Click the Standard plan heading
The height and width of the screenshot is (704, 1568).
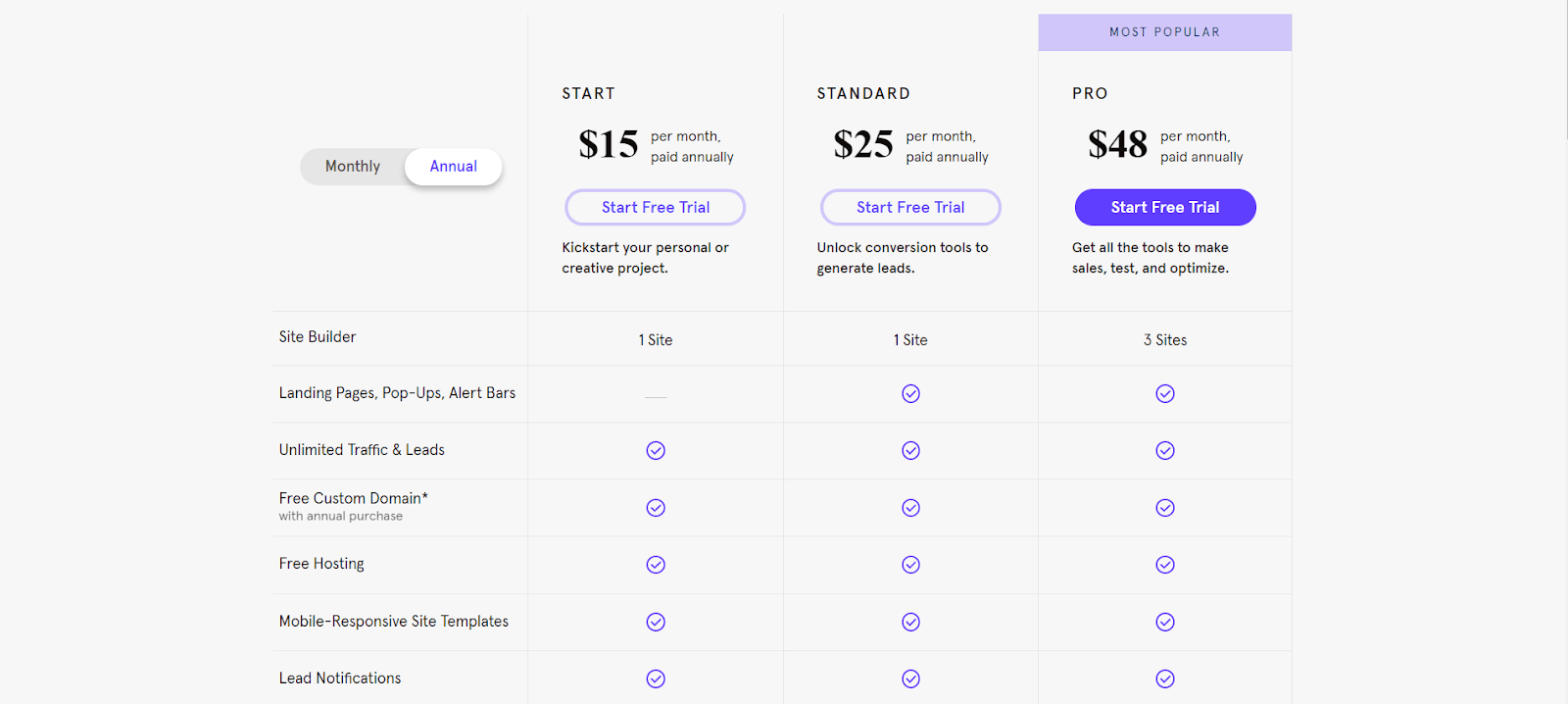click(863, 93)
